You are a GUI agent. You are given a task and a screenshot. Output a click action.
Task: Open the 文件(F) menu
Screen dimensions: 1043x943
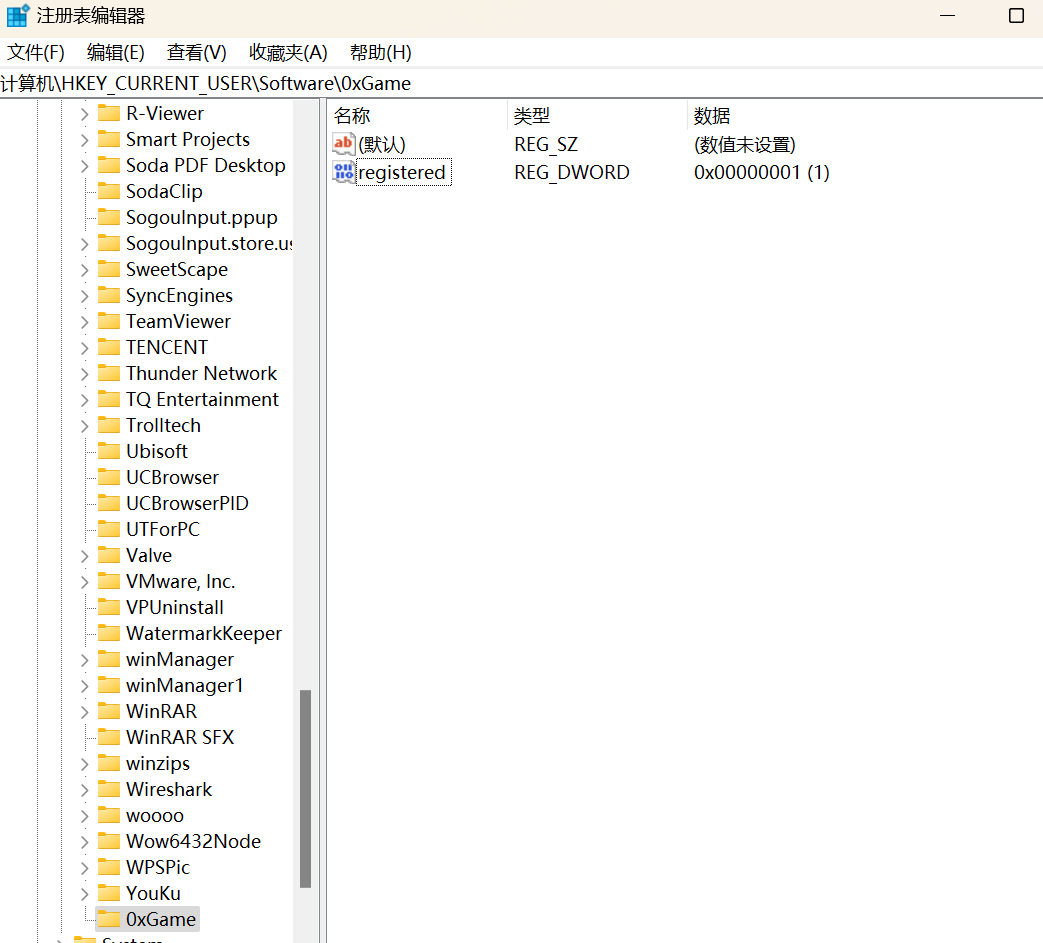[x=36, y=53]
